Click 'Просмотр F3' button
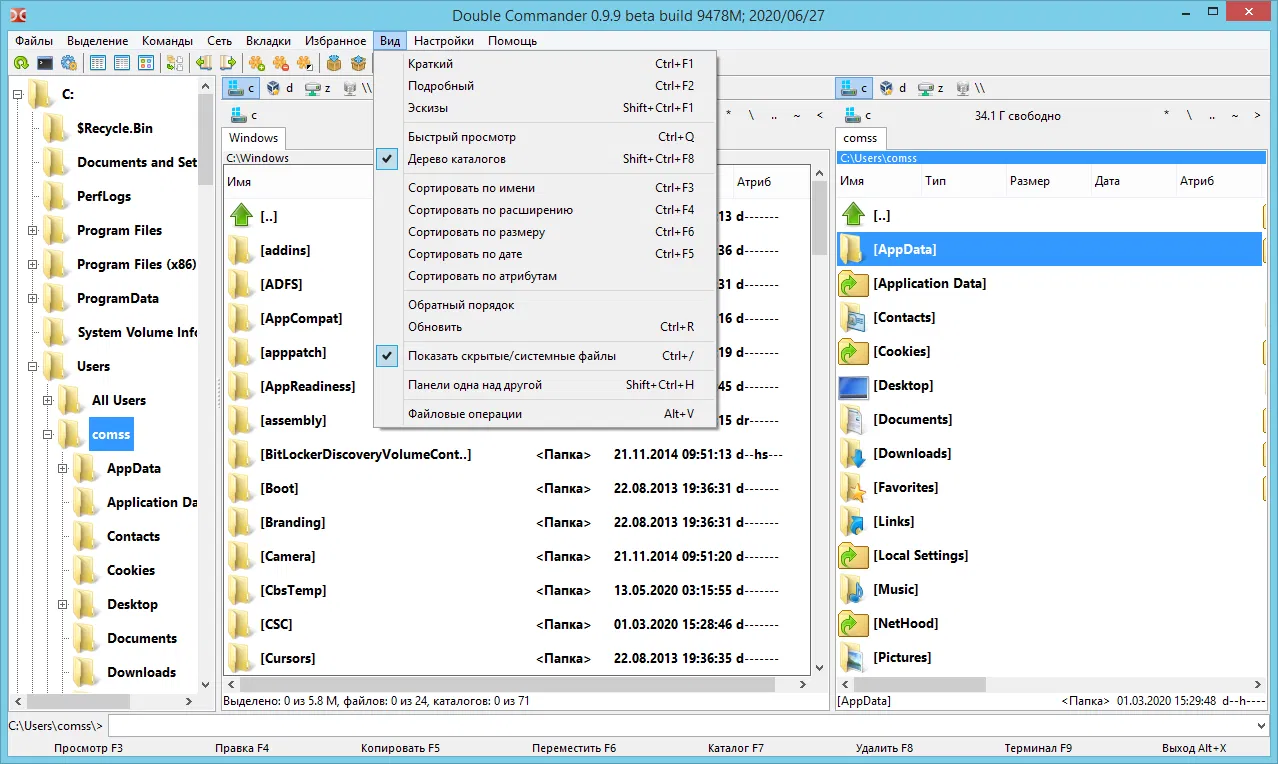 pyautogui.click(x=89, y=748)
